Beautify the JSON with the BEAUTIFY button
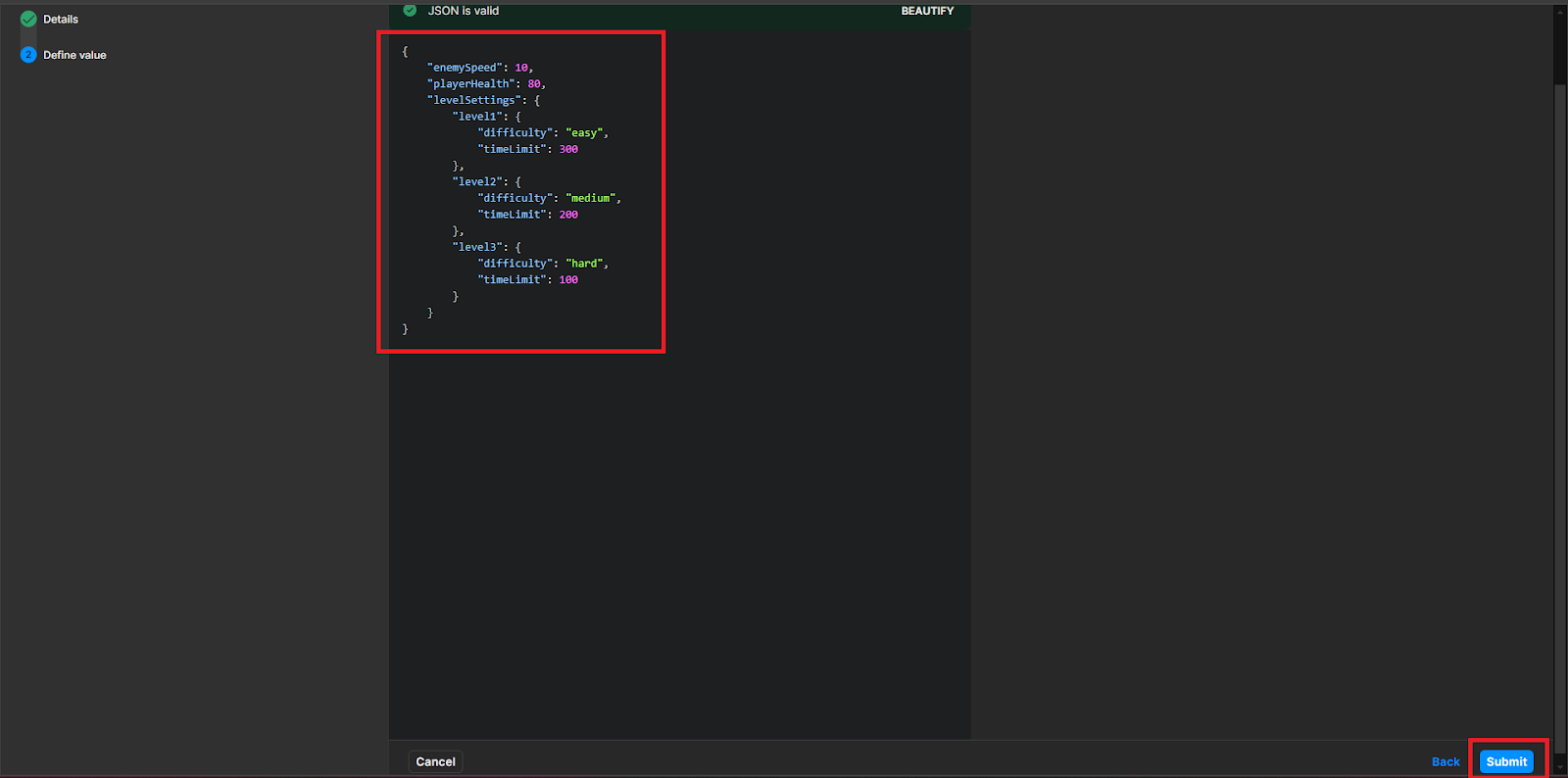 pyautogui.click(x=927, y=11)
